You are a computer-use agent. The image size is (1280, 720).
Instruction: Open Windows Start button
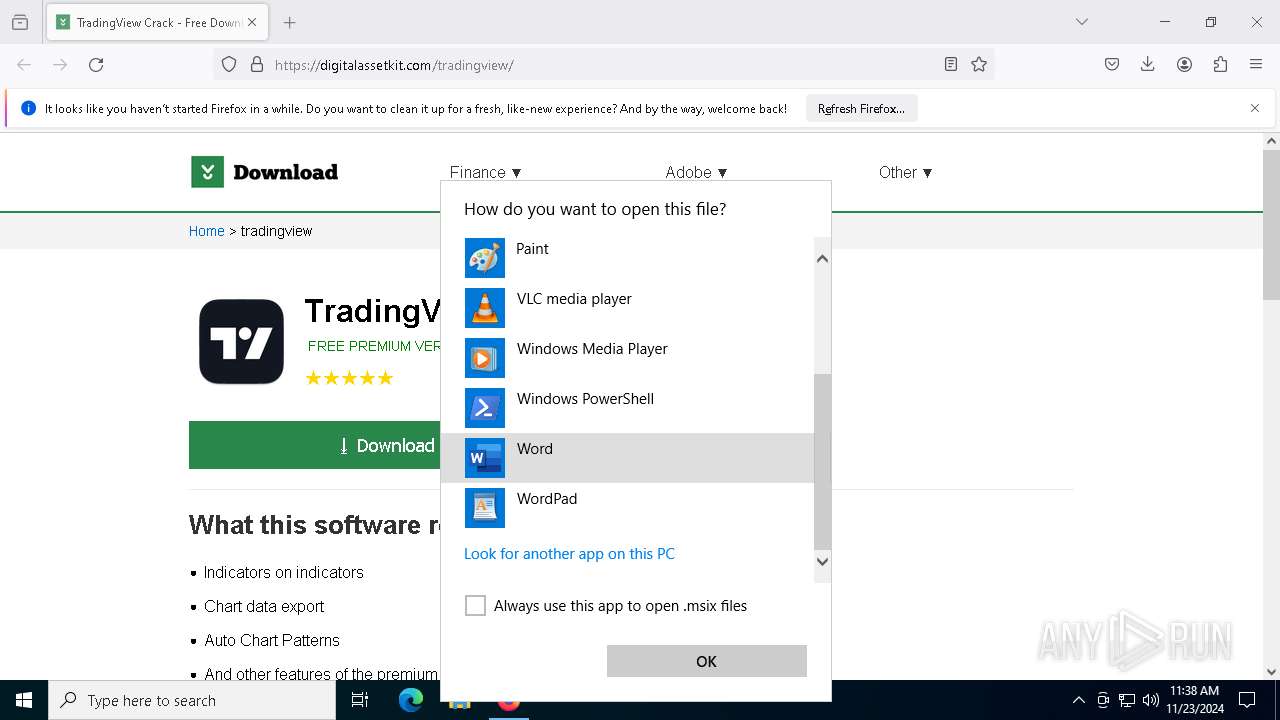click(x=24, y=700)
